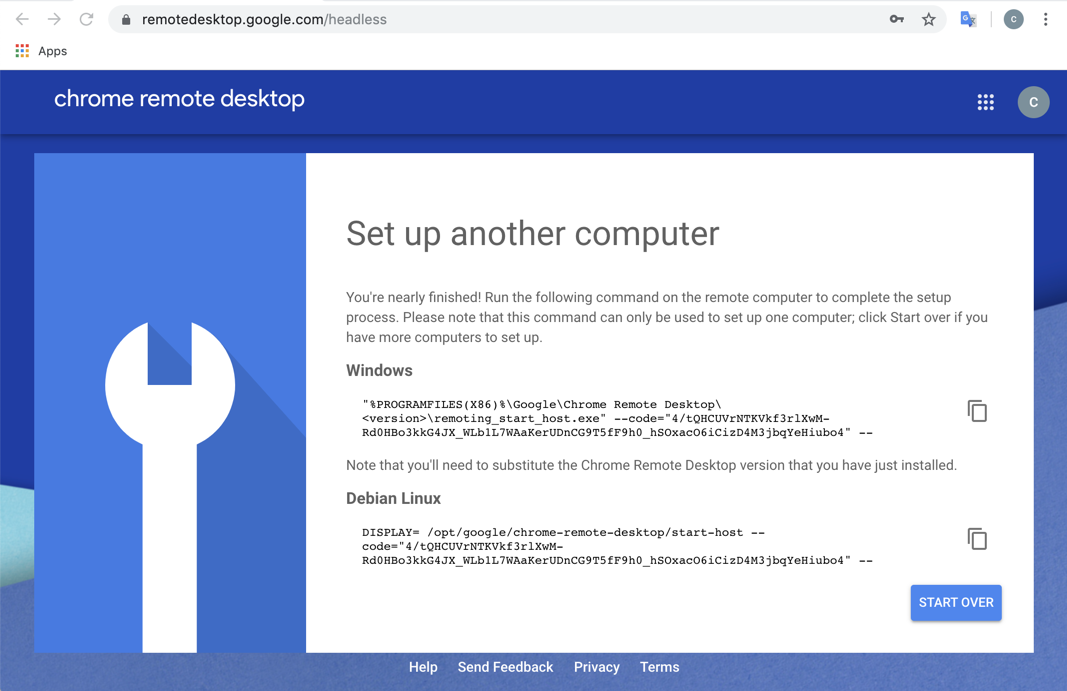Click the chrome remote desktop title
The width and height of the screenshot is (1067, 691).
coord(180,99)
